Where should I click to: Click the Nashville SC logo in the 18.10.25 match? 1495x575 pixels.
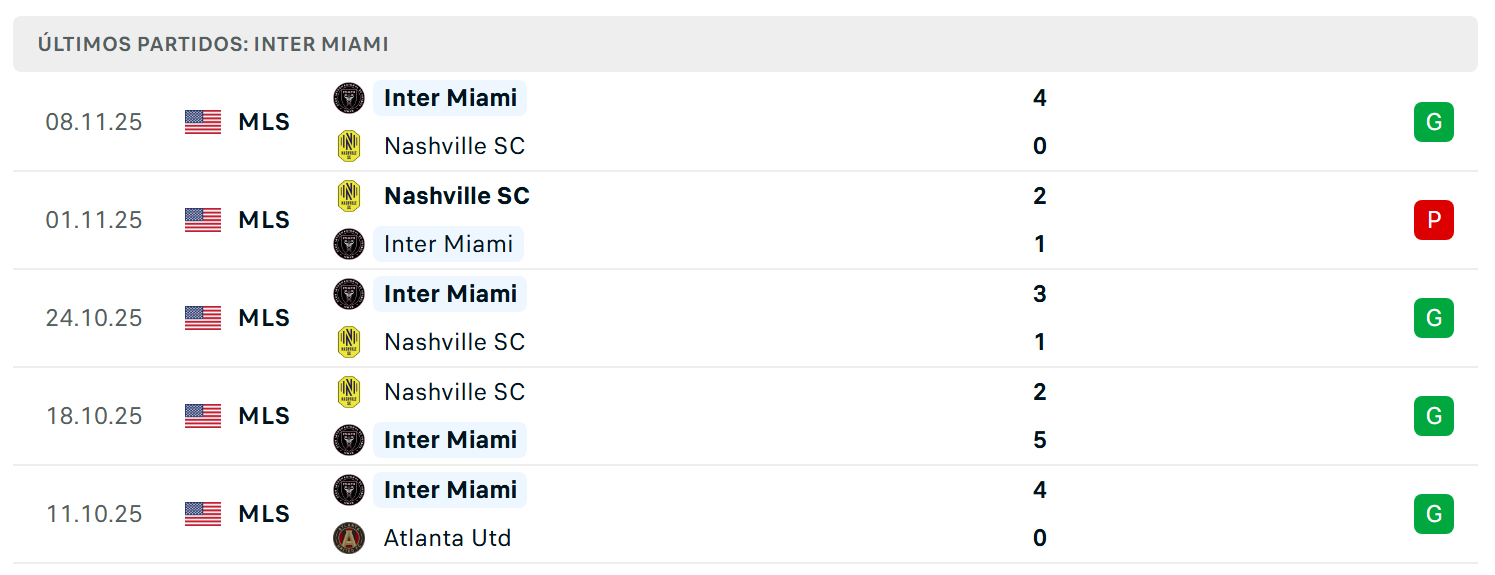(x=349, y=392)
